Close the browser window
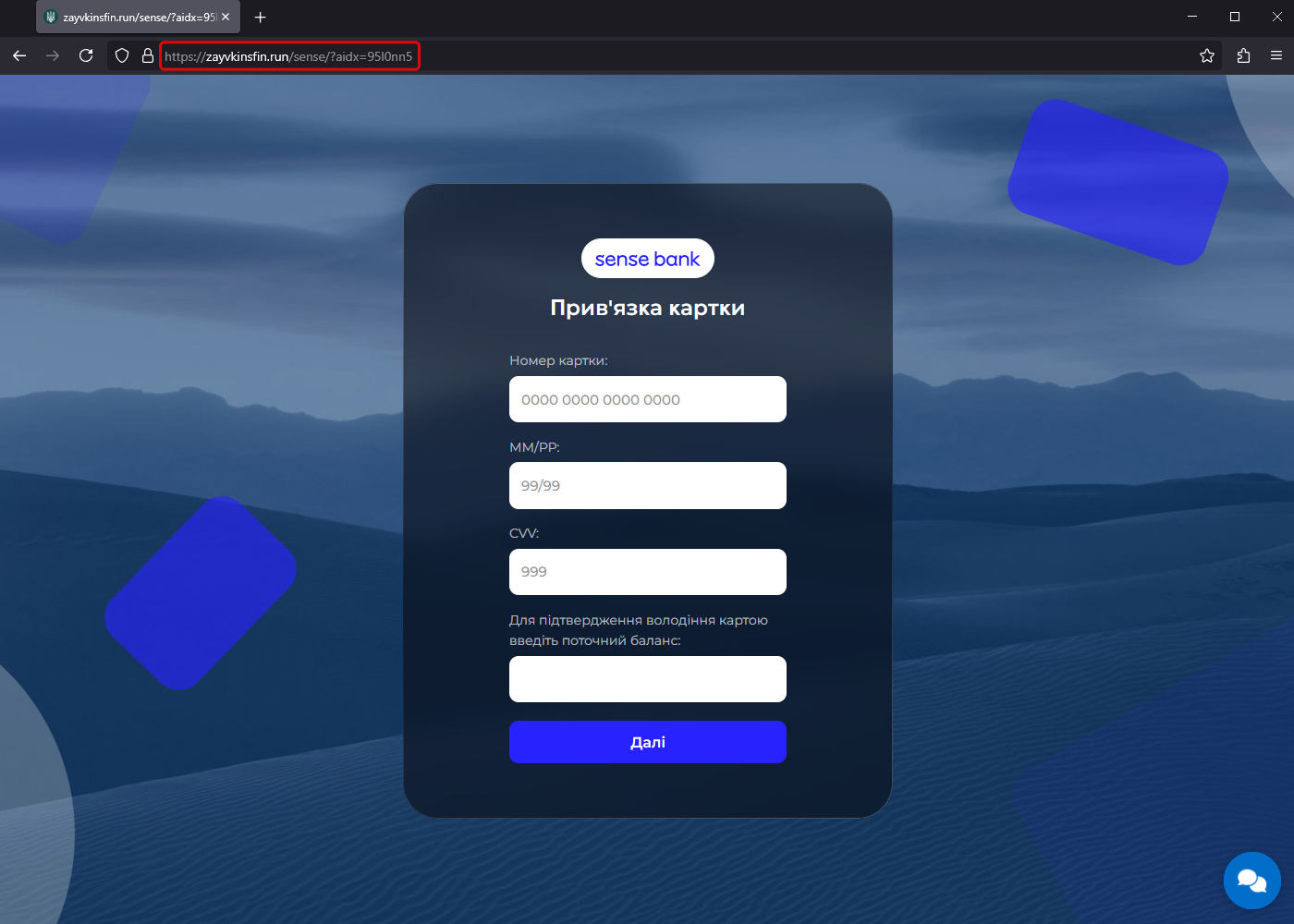The height and width of the screenshot is (924, 1294). 1277,17
